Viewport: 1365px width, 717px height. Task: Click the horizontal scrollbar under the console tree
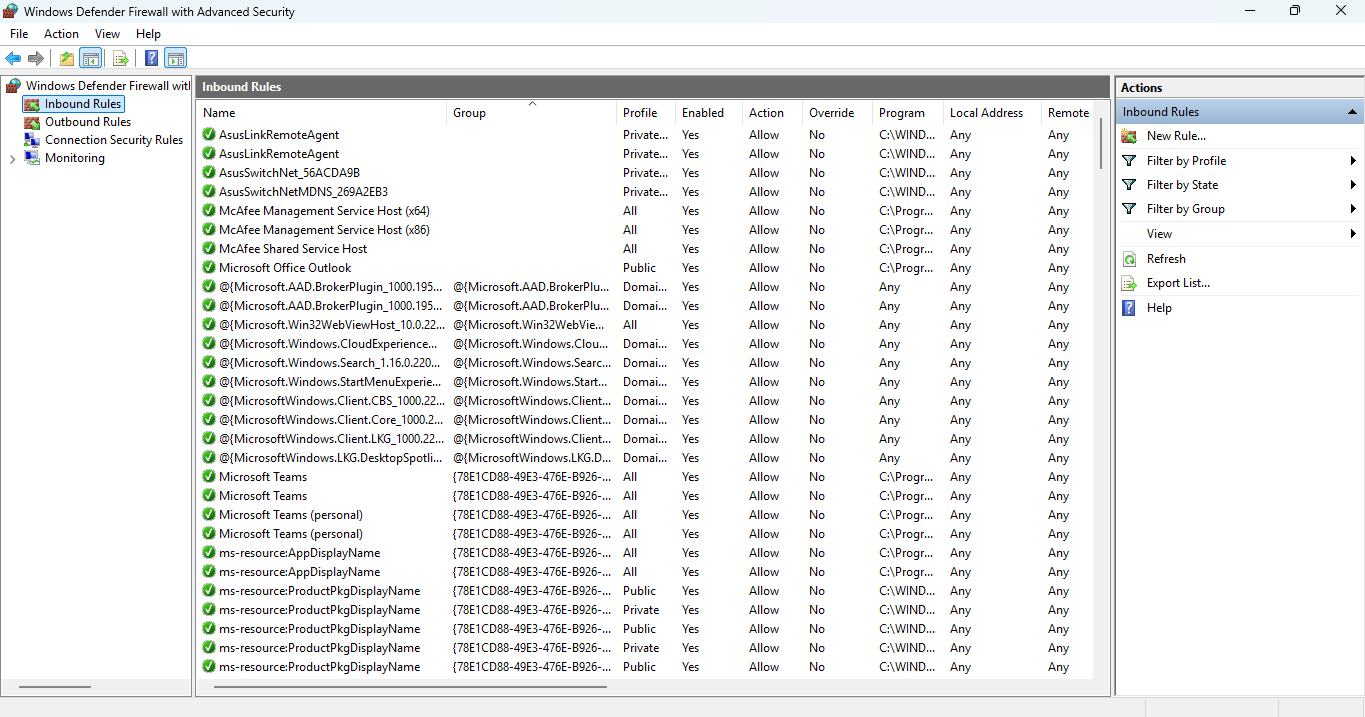click(54, 687)
